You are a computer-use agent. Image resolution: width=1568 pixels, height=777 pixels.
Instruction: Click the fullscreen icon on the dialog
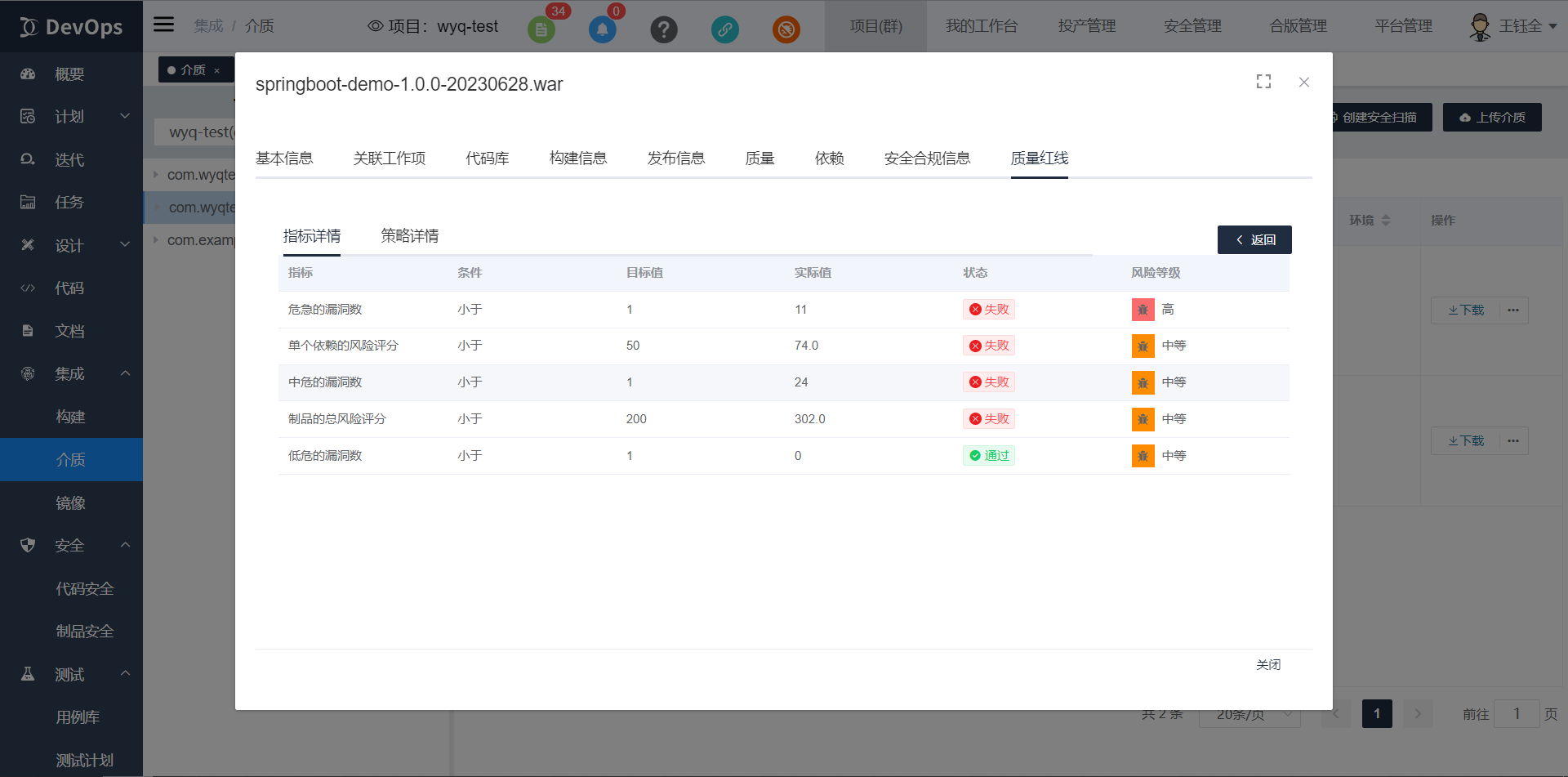[x=1263, y=82]
